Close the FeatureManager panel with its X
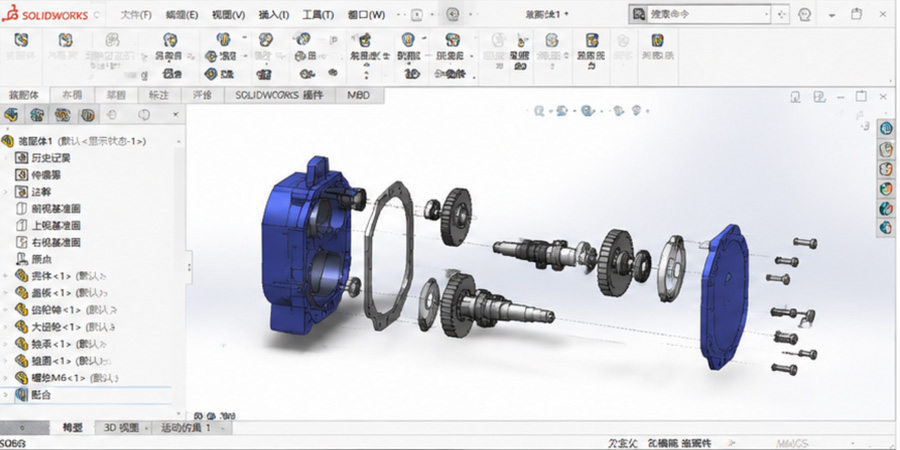 tap(176, 115)
